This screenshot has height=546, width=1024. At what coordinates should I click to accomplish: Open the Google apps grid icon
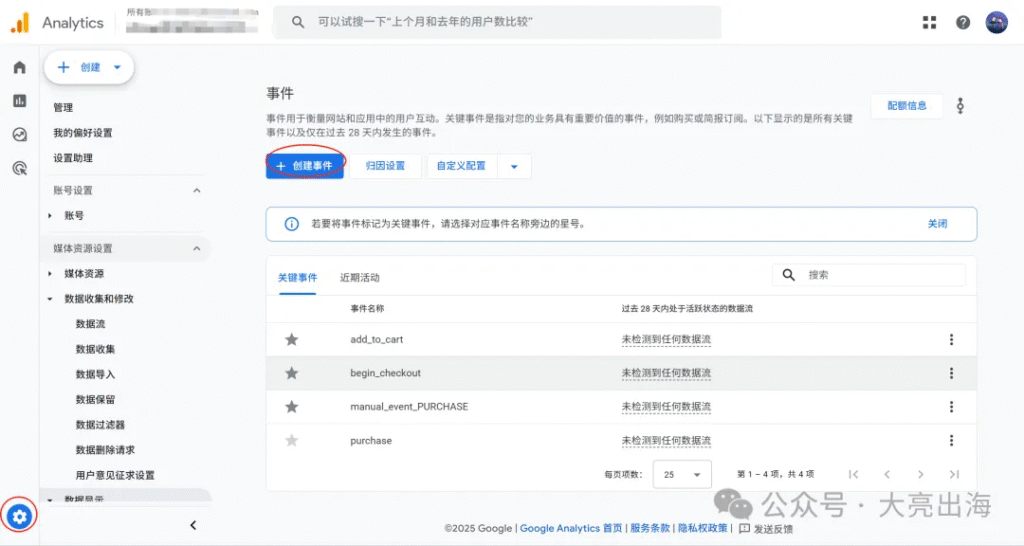(929, 22)
